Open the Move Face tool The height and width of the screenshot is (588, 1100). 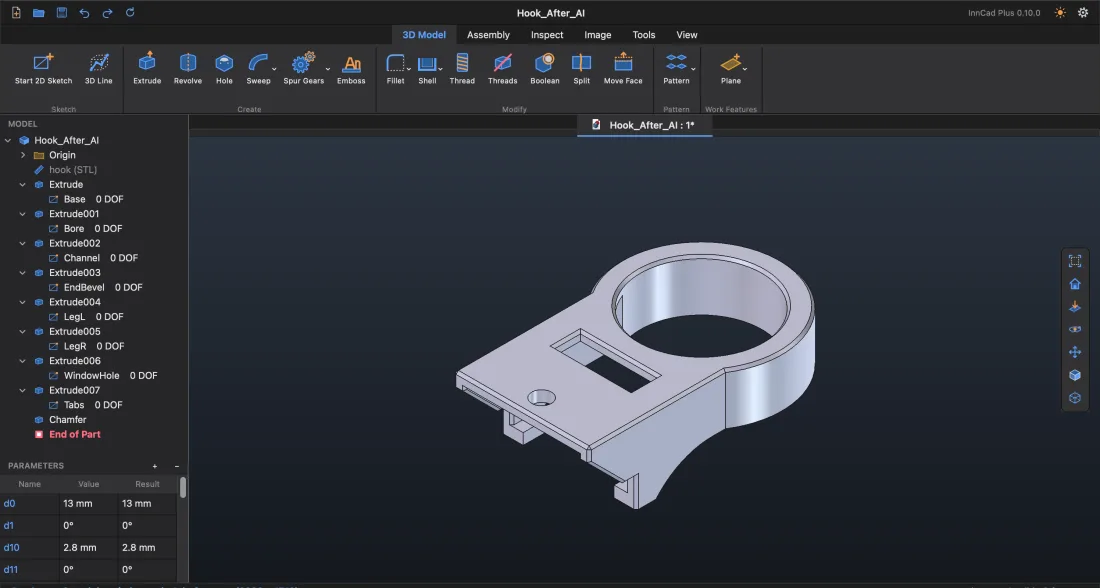[x=623, y=69]
